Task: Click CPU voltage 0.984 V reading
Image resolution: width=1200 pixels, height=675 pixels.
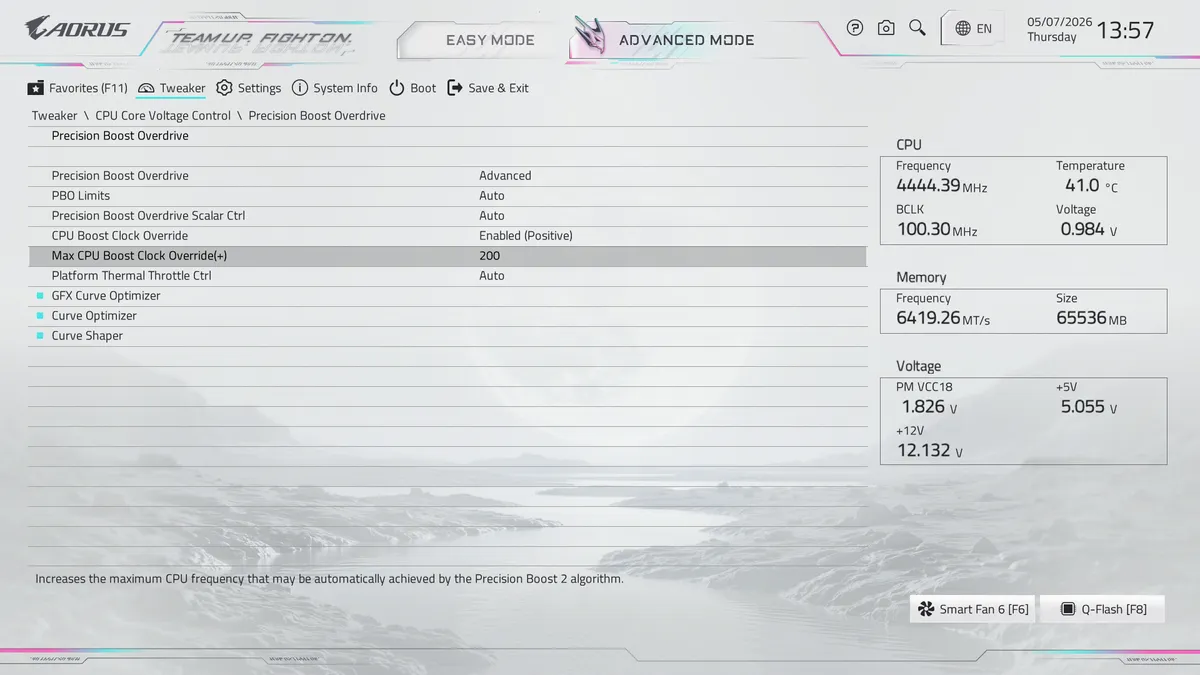Action: coord(1089,230)
